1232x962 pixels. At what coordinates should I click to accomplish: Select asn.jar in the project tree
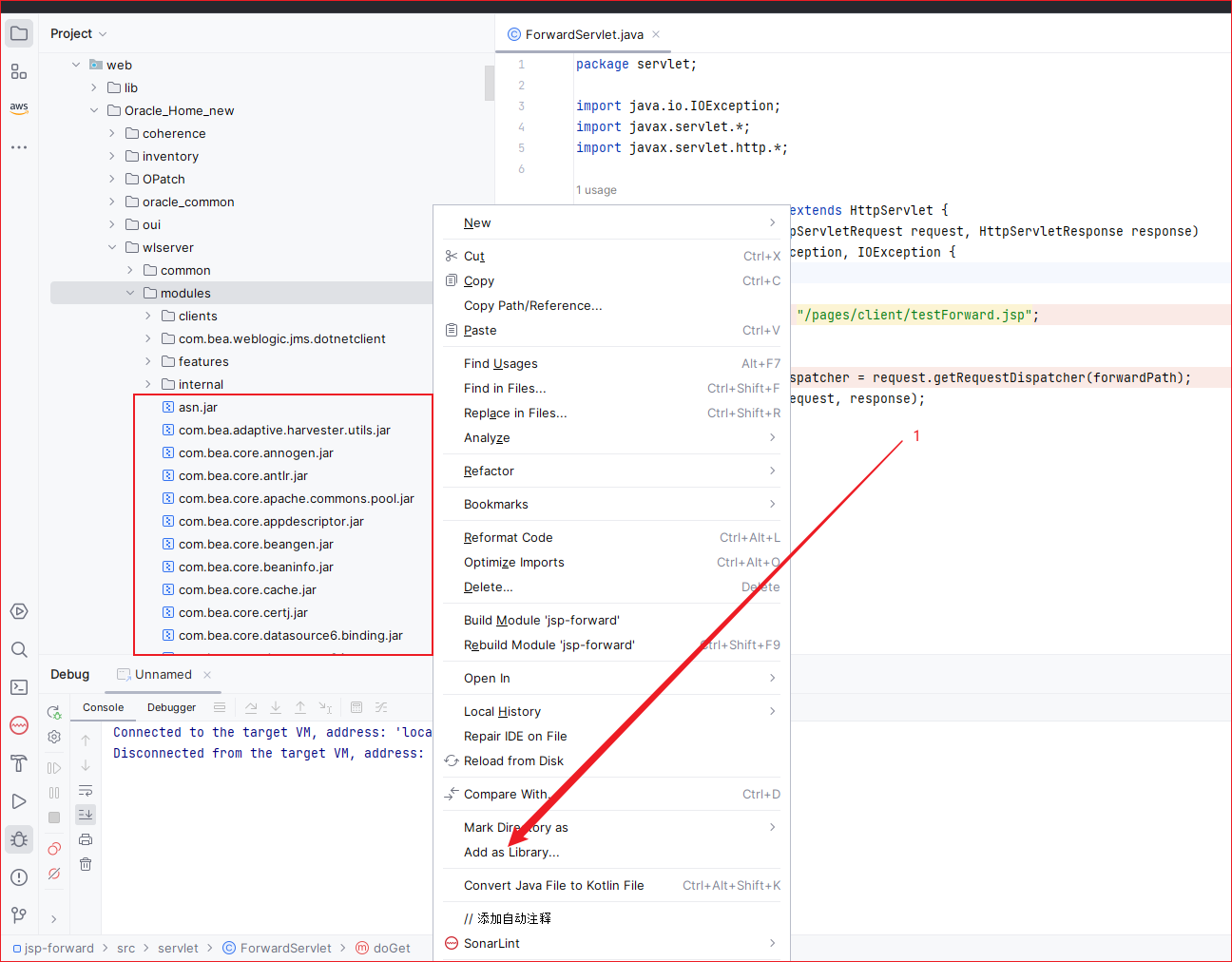[x=198, y=407]
